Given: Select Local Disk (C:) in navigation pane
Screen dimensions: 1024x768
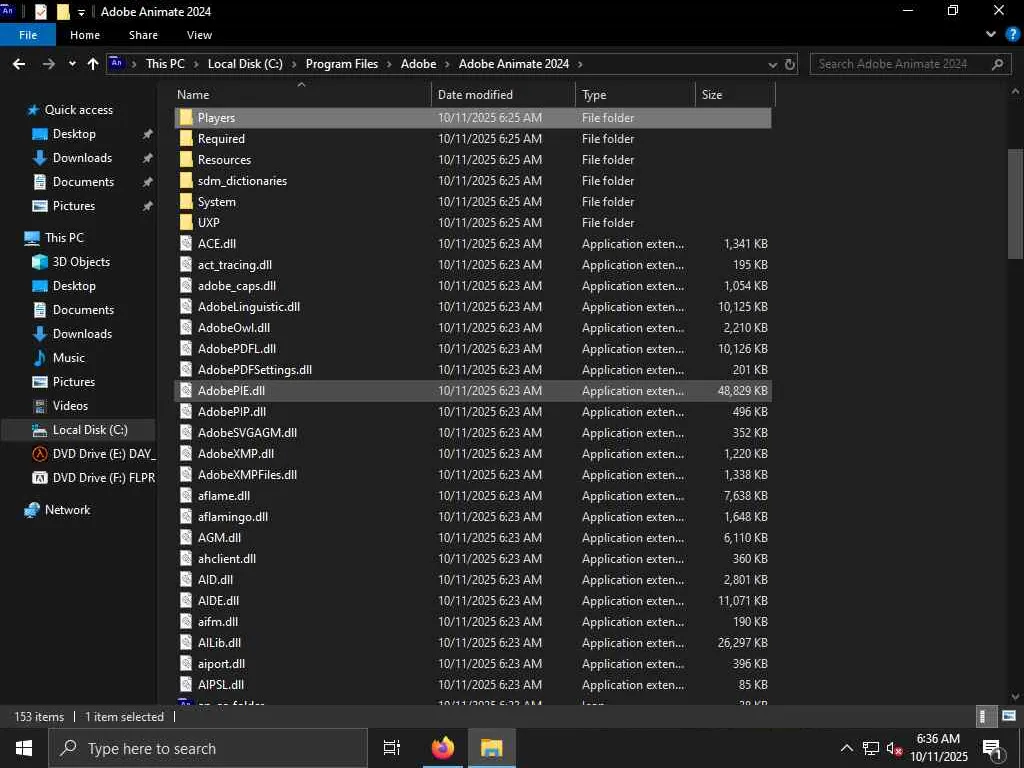Looking at the screenshot, I should 90,430.
